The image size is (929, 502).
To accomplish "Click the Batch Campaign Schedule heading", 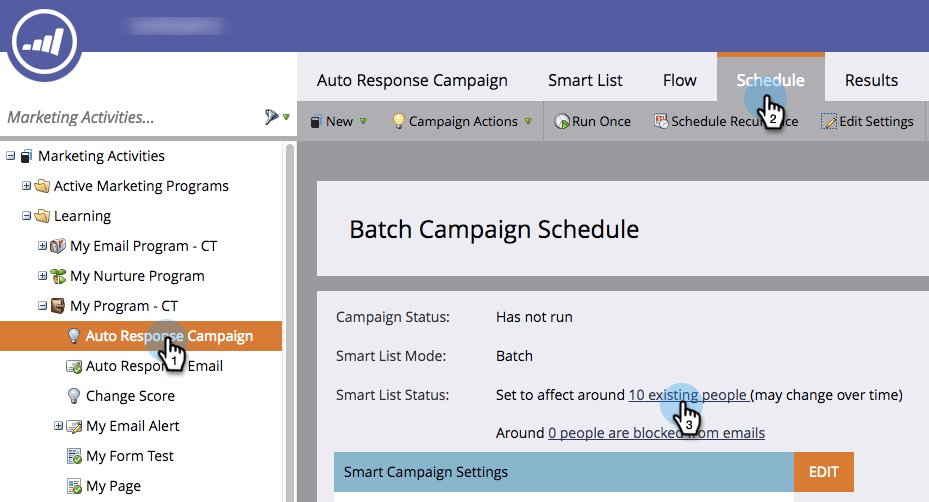I will pyautogui.click(x=494, y=229).
